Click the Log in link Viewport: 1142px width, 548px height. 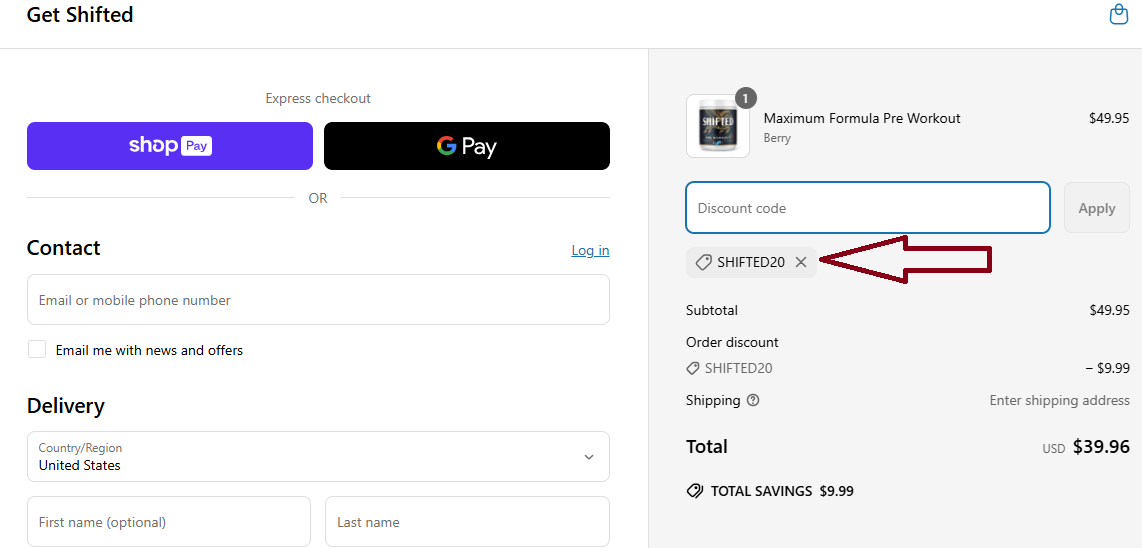point(591,250)
